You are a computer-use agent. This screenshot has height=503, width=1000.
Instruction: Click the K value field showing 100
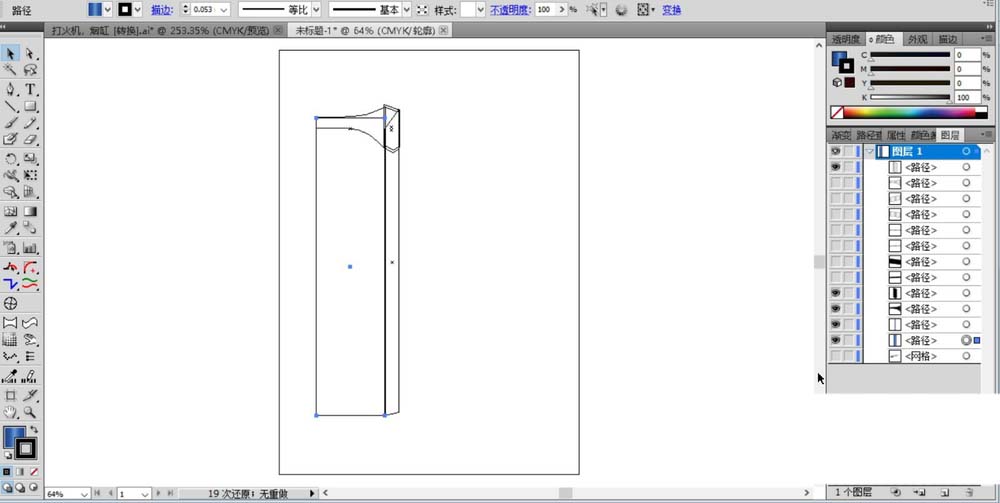tap(967, 98)
